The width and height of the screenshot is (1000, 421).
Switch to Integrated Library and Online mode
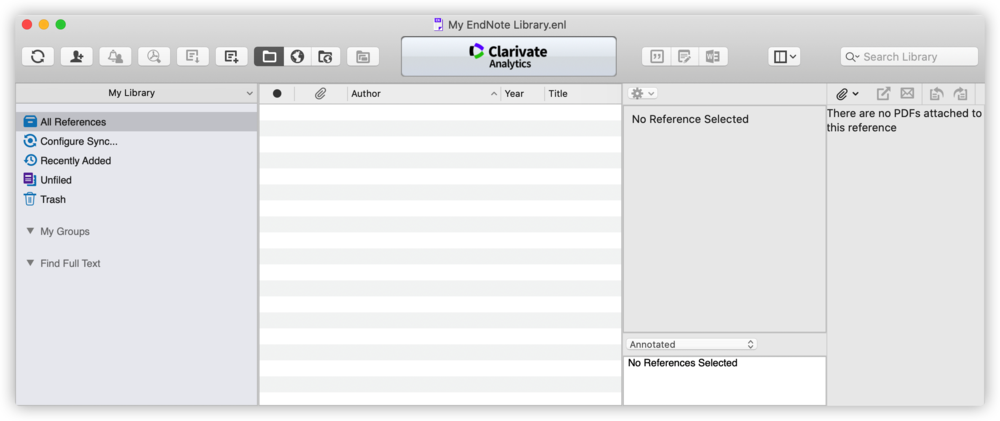click(325, 57)
